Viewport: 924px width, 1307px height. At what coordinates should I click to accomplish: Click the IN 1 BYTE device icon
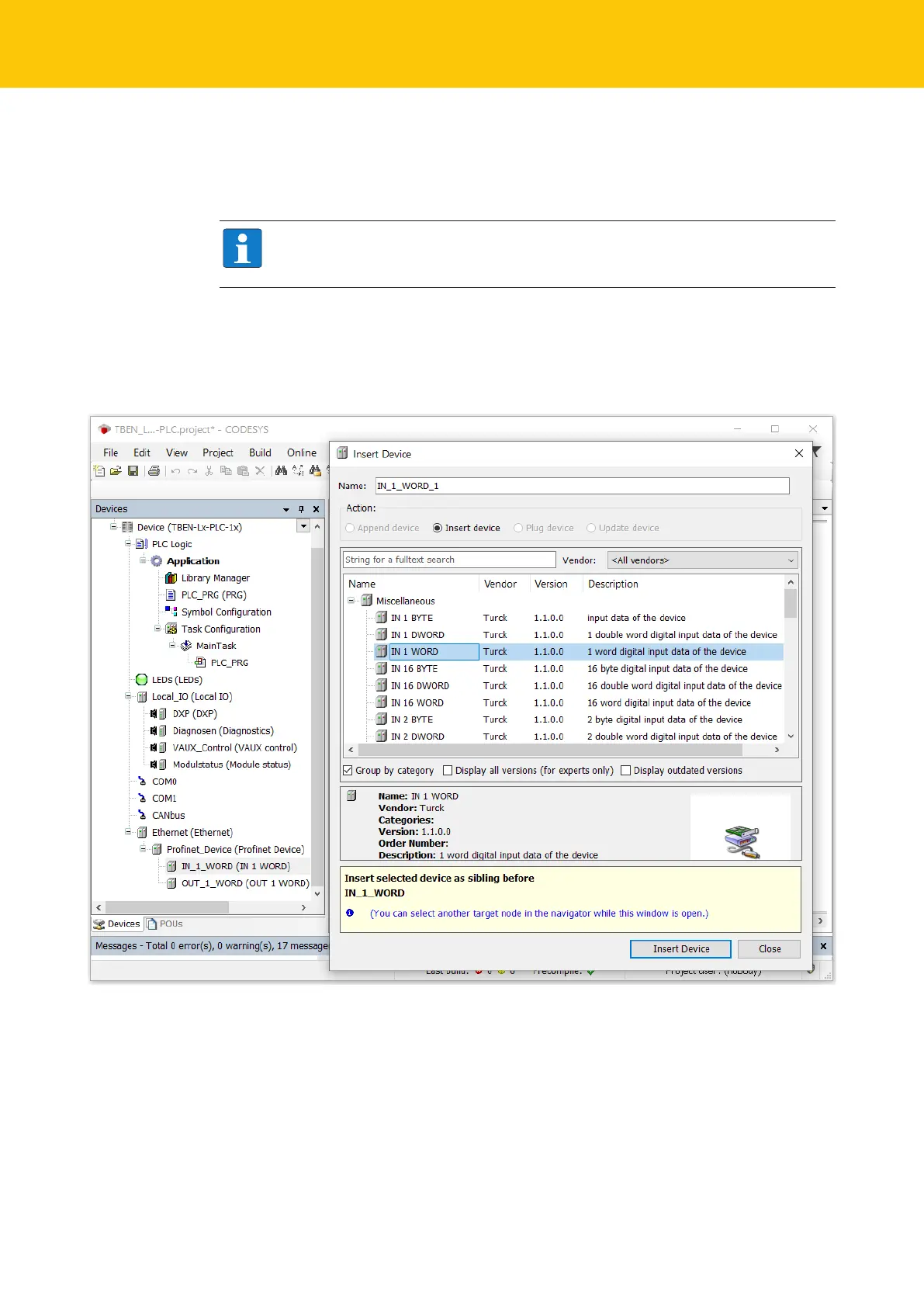point(382,618)
